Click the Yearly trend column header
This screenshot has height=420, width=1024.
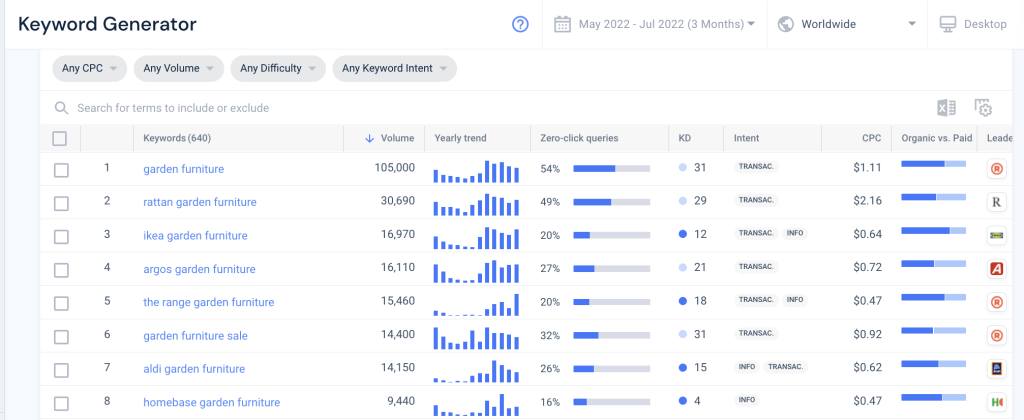(x=460, y=138)
